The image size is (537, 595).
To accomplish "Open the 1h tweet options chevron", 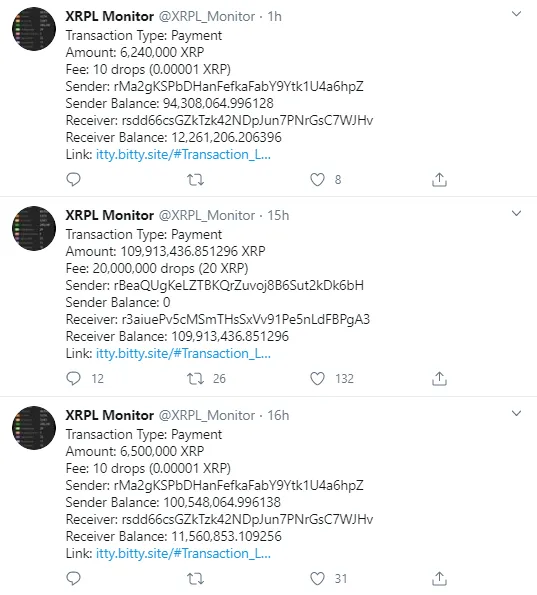I will (516, 14).
